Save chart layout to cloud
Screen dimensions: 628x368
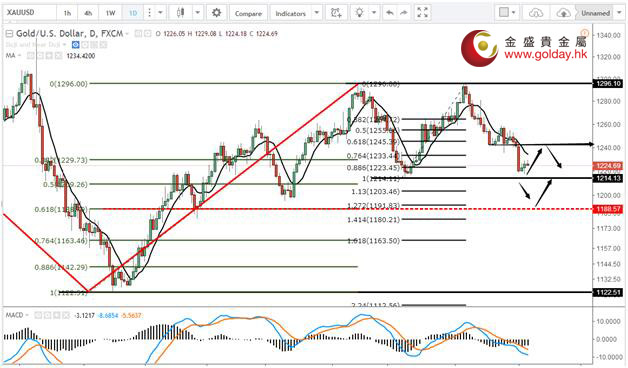[x=563, y=13]
